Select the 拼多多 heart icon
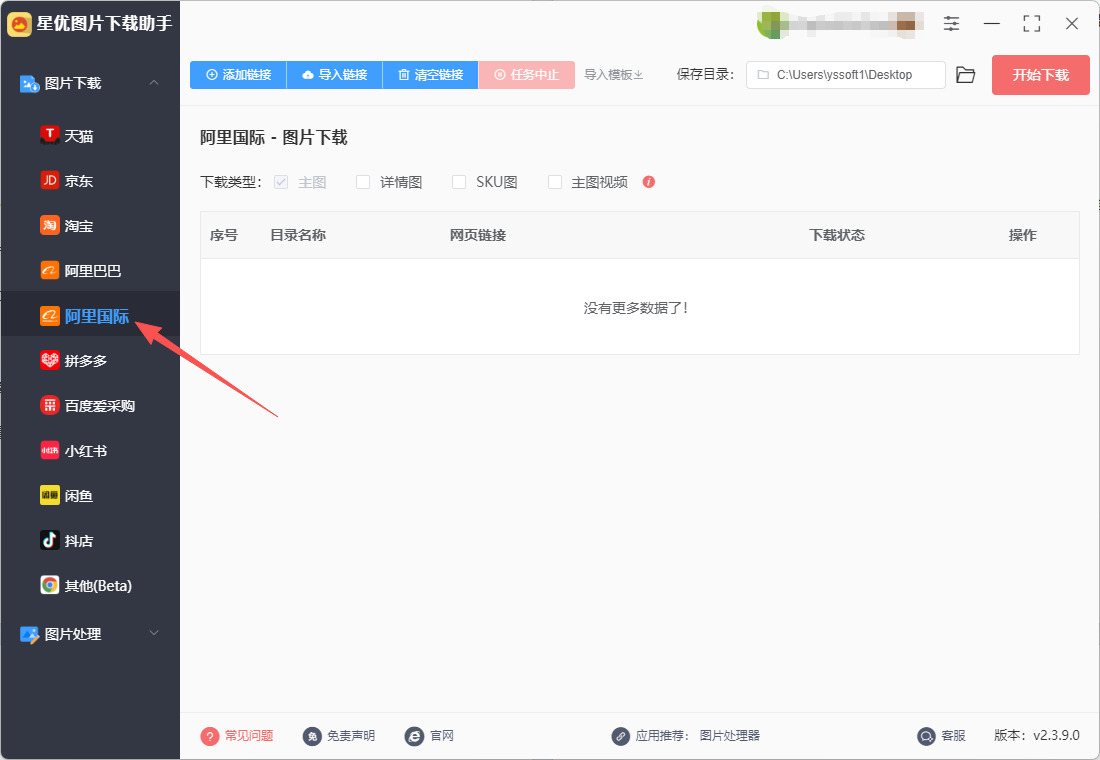Image resolution: width=1100 pixels, height=760 pixels. [x=50, y=360]
